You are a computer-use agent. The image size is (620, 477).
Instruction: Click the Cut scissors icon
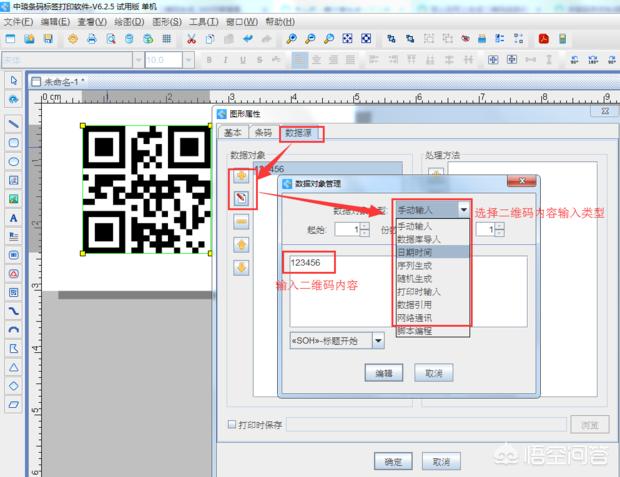click(x=191, y=39)
